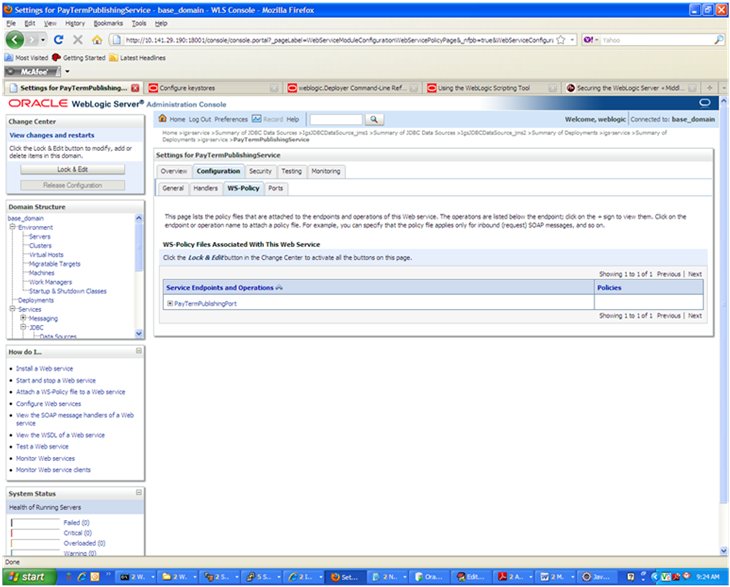Open Attach a WS-Policy file help link
Screen dimensions: 730x587
(x=70, y=392)
